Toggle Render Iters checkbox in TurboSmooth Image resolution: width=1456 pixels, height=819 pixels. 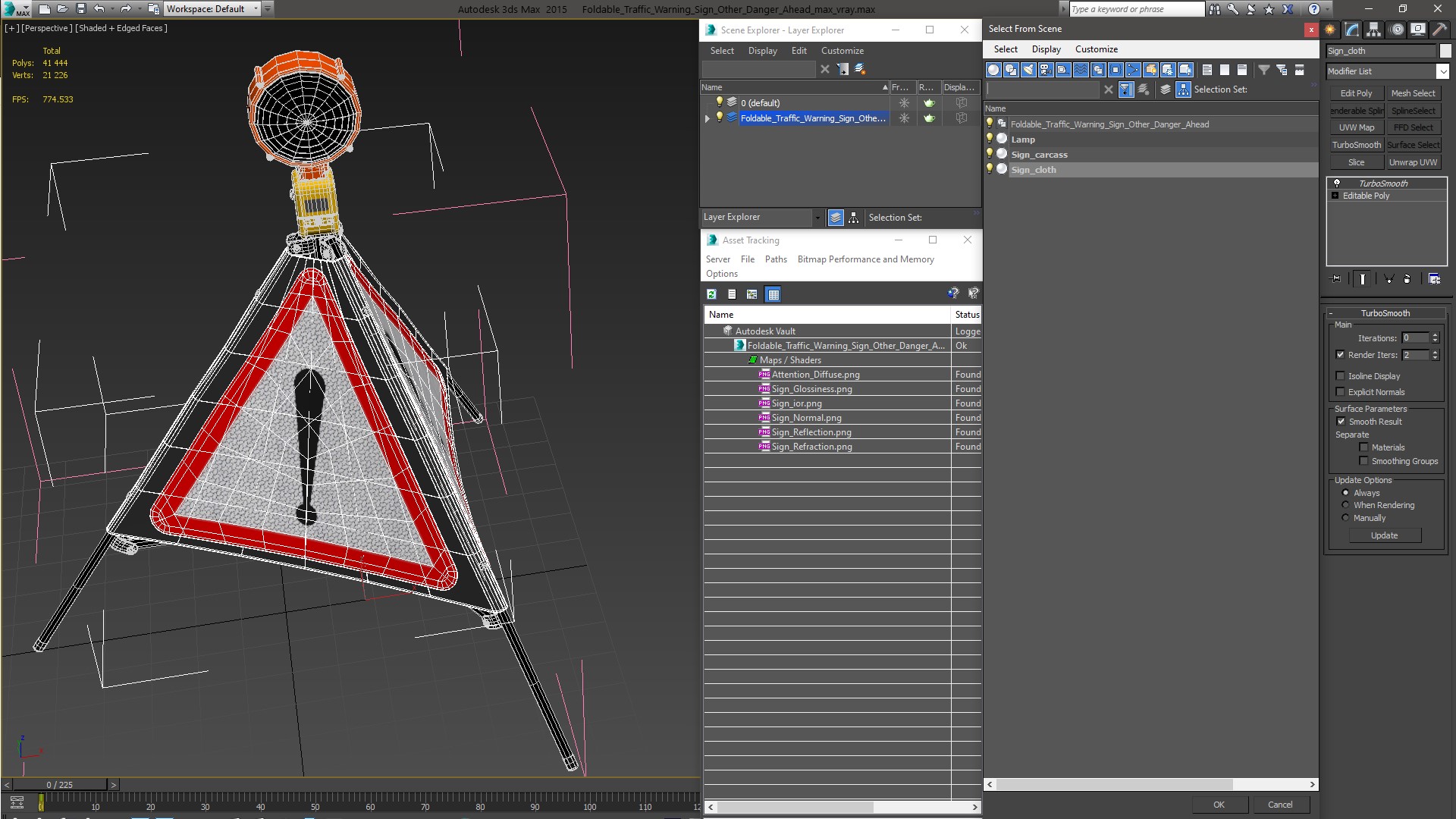tap(1340, 355)
